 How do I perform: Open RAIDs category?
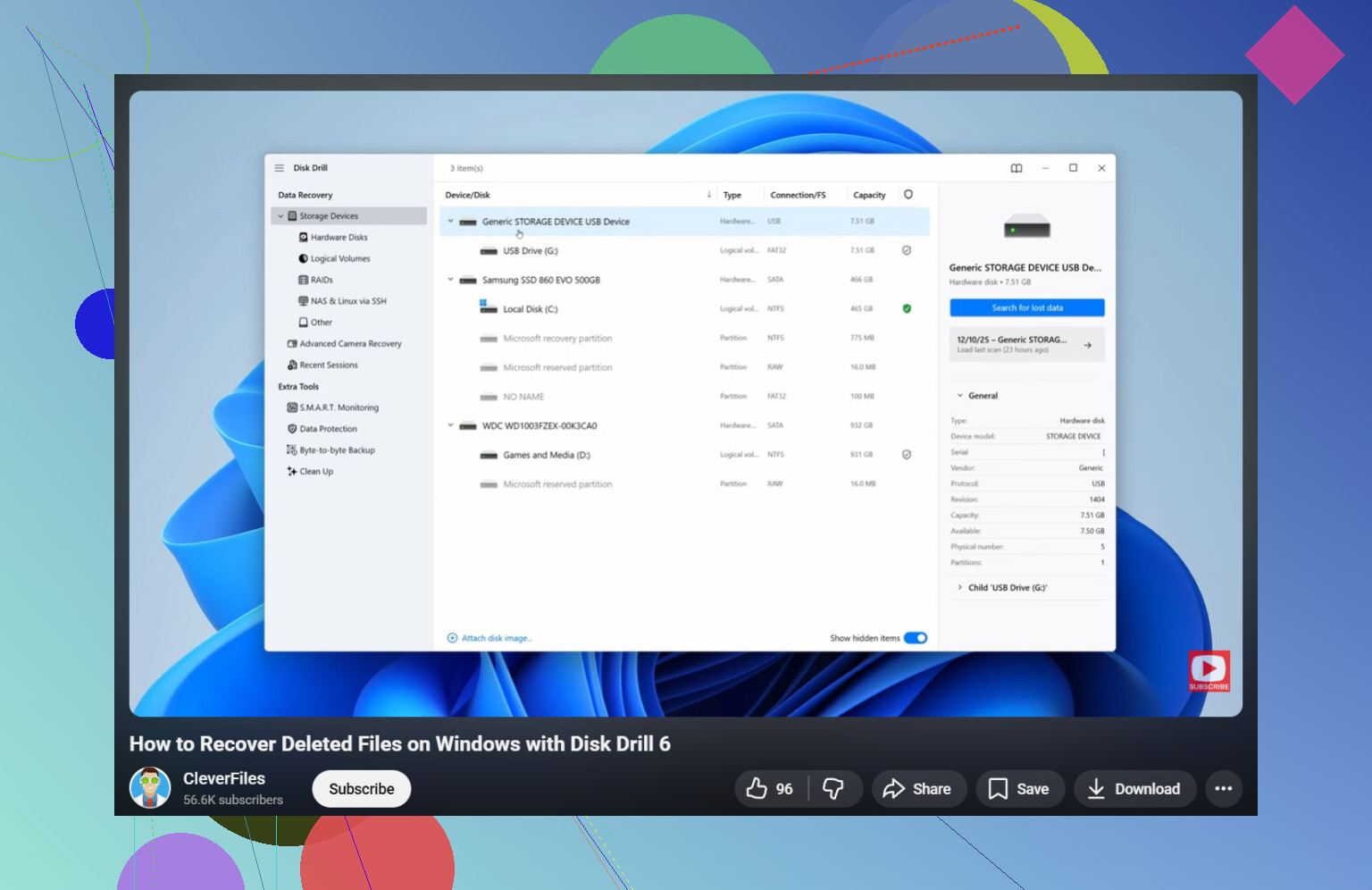click(322, 281)
